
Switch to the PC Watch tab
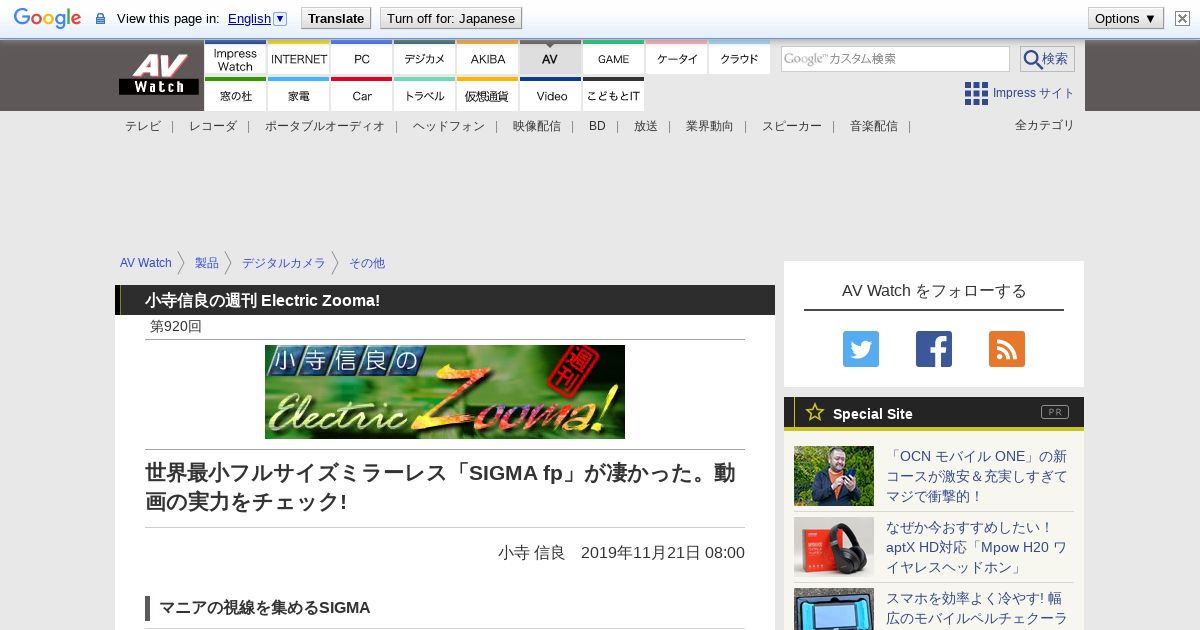point(361,59)
